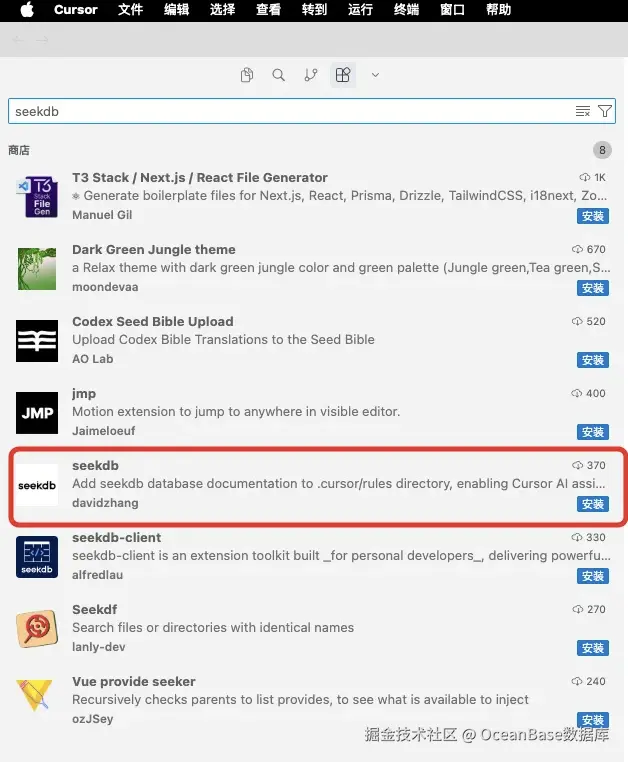Install T3 Stack File Generator extension
Screen dimensions: 628x762
click(593, 216)
